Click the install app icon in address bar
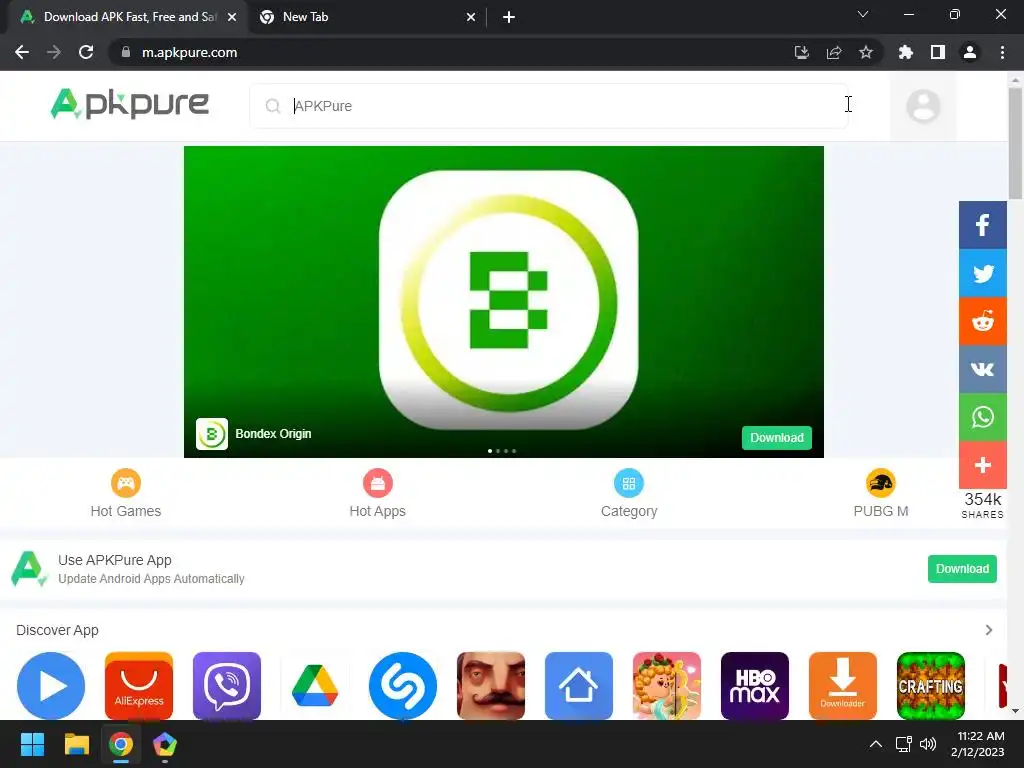 [801, 52]
